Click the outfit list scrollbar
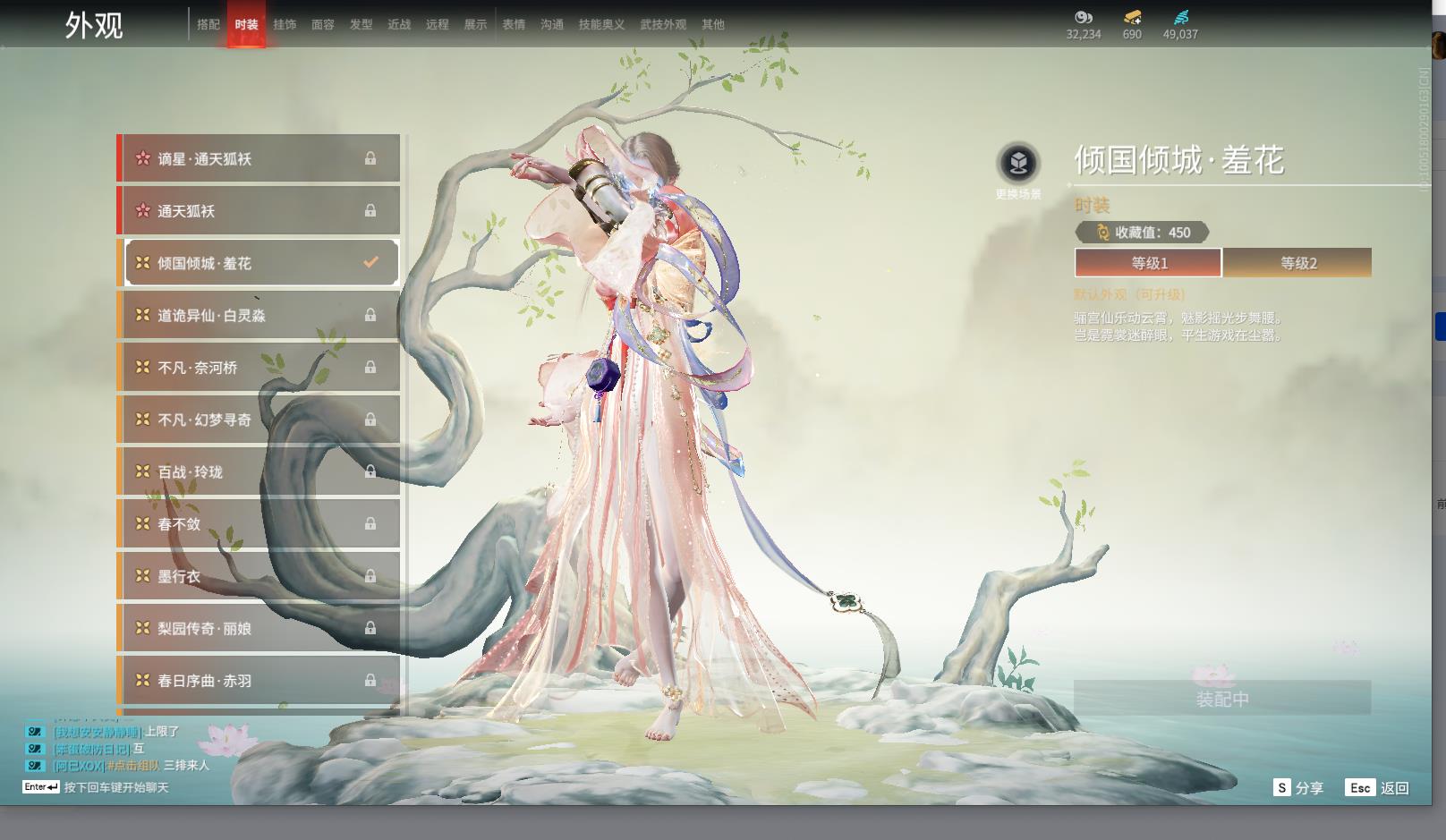The width and height of the screenshot is (1446, 840). pos(406,425)
